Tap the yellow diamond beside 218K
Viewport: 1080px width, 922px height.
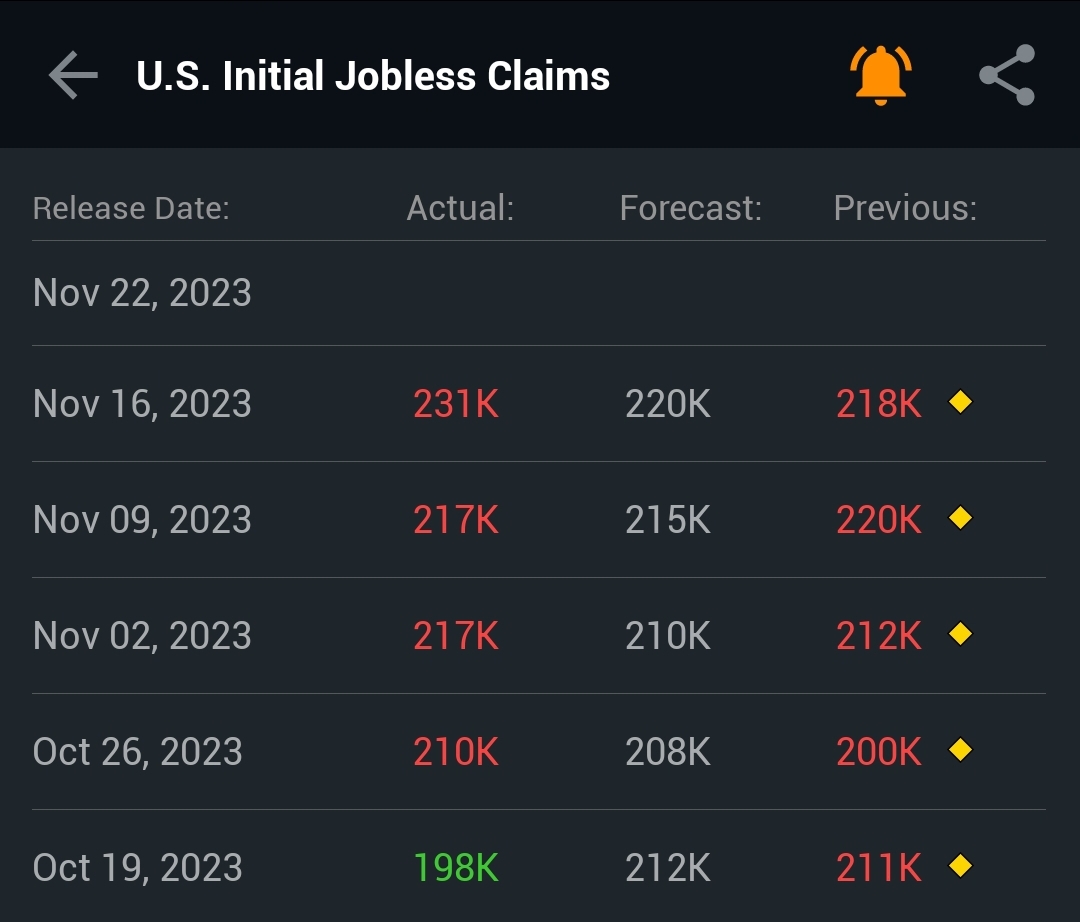tap(960, 401)
